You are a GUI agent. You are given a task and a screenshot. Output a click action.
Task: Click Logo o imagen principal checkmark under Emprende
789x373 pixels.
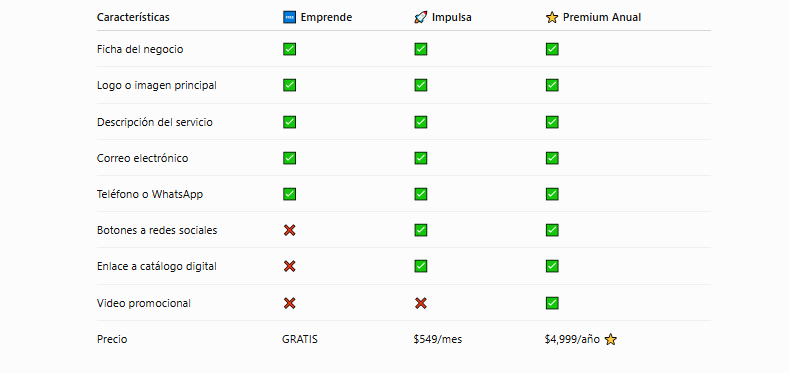[x=289, y=85]
